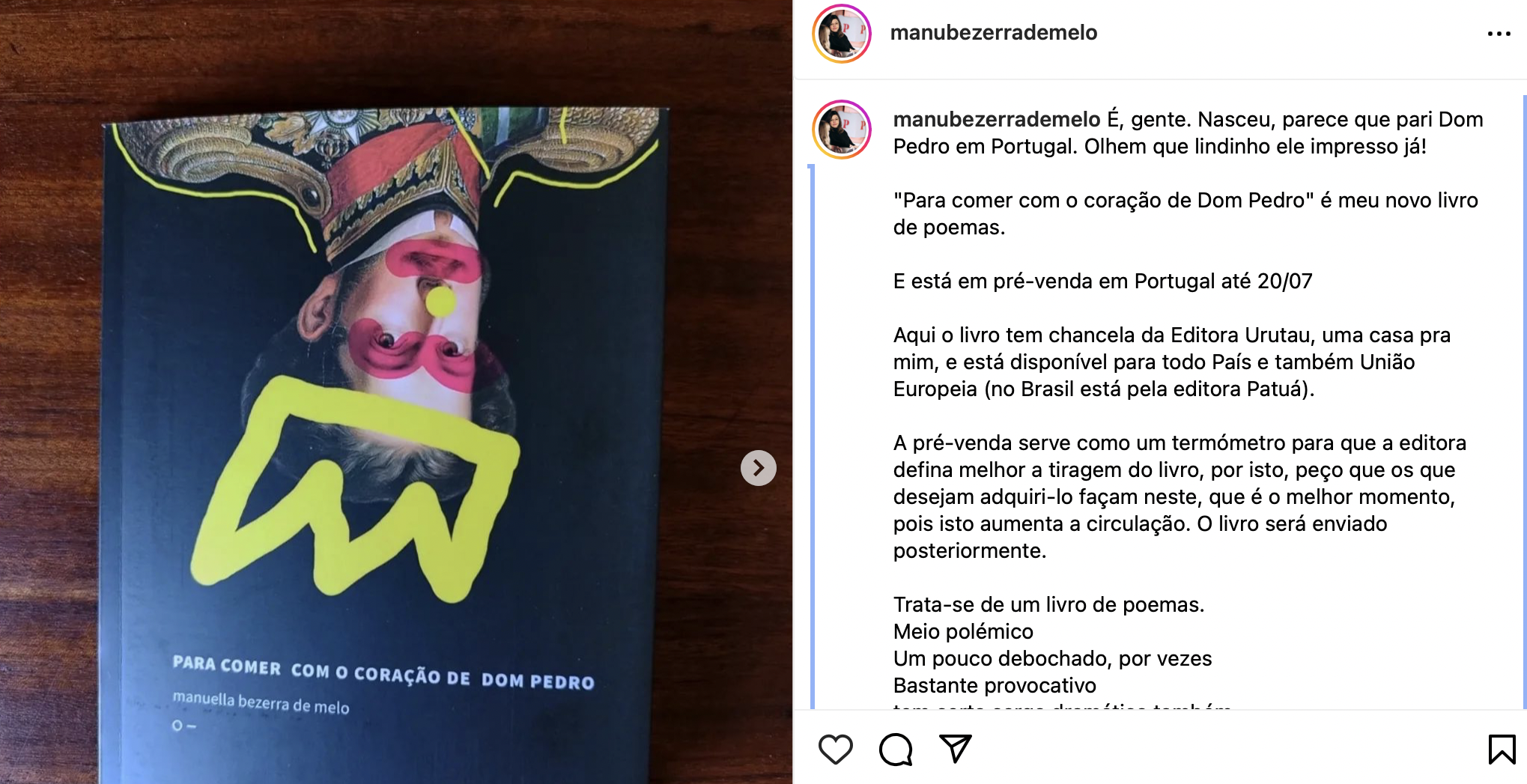Go to next photo with the arrow
This screenshot has height=784, width=1527.
[x=758, y=468]
